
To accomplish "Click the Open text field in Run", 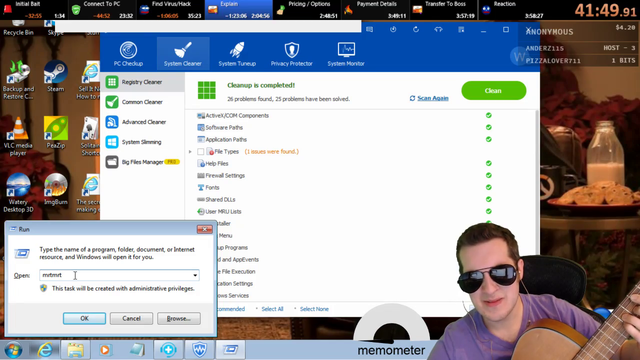I will point(115,275).
